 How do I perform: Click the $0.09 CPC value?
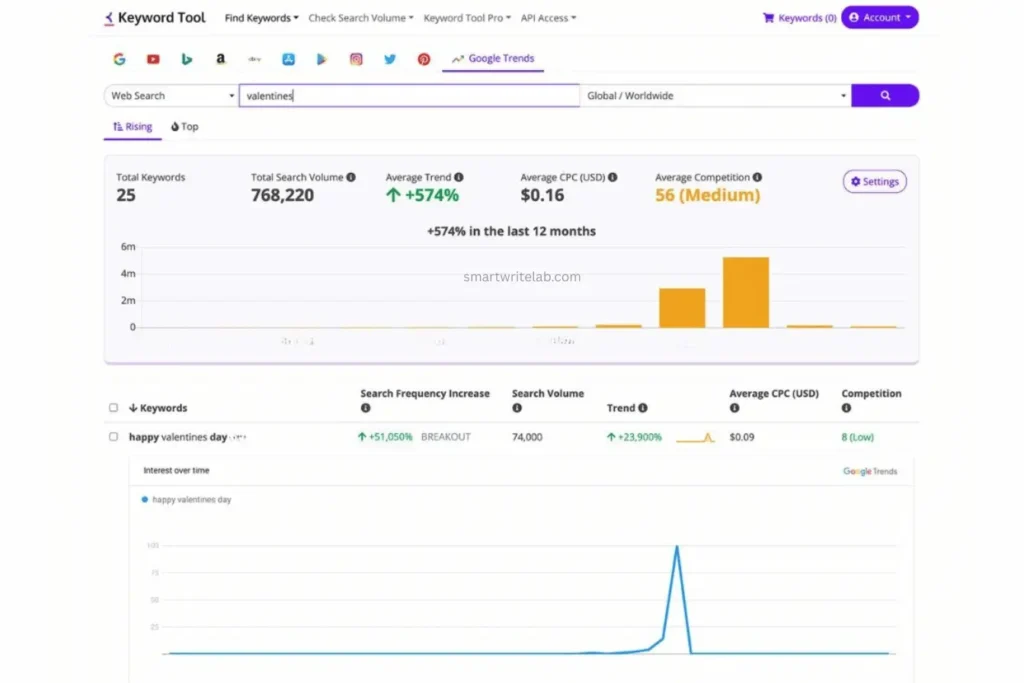point(742,437)
